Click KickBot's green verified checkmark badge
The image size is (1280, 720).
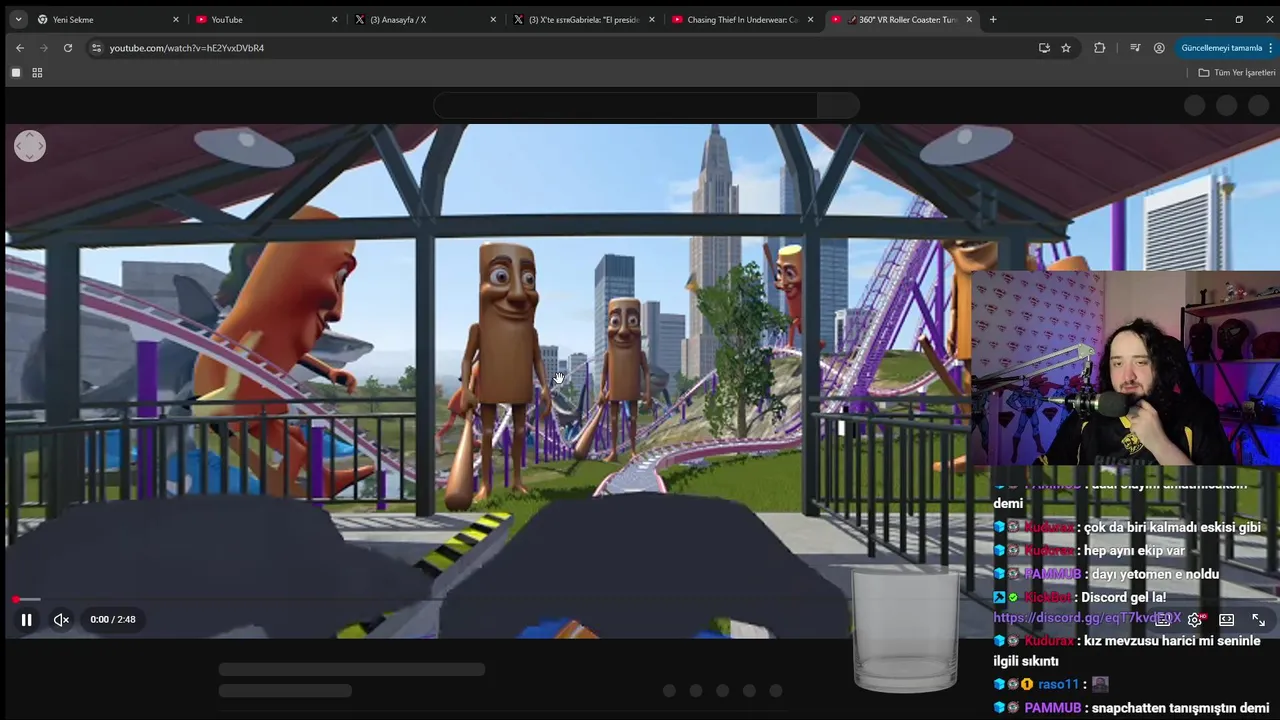pos(1013,597)
